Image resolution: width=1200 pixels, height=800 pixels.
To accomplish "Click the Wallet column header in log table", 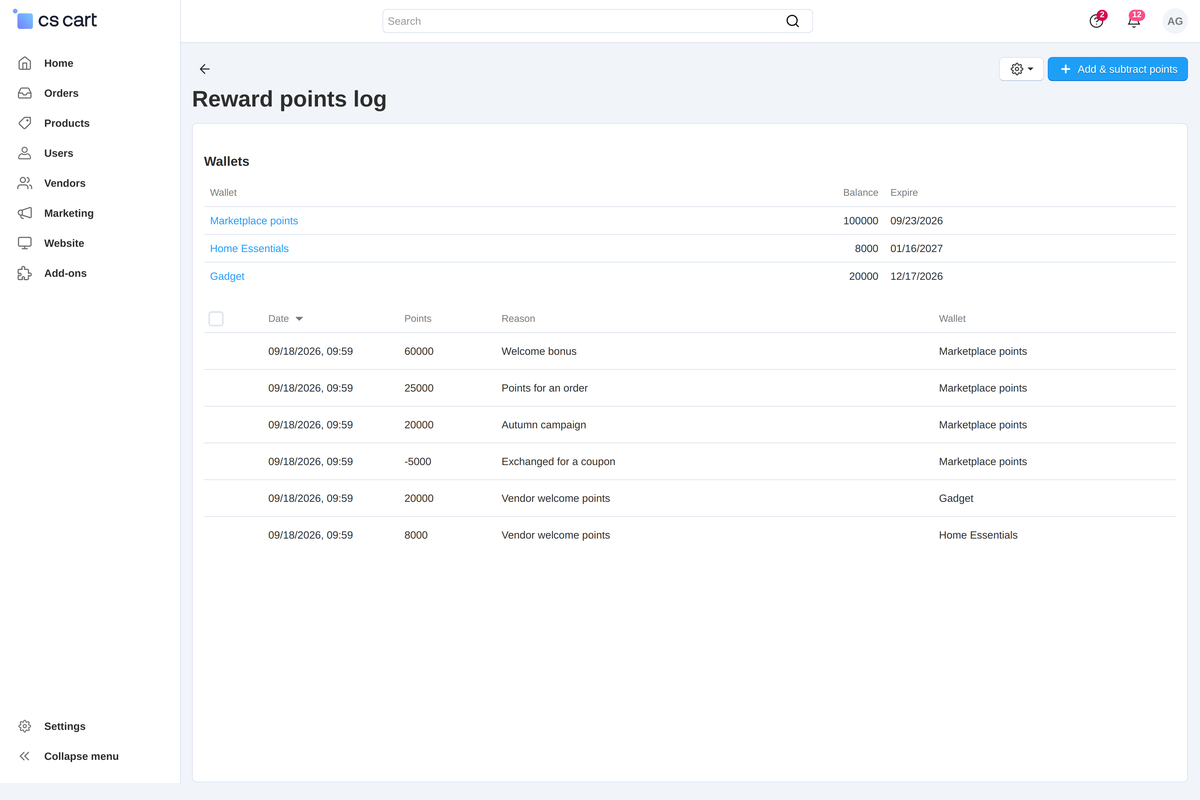I will [952, 319].
